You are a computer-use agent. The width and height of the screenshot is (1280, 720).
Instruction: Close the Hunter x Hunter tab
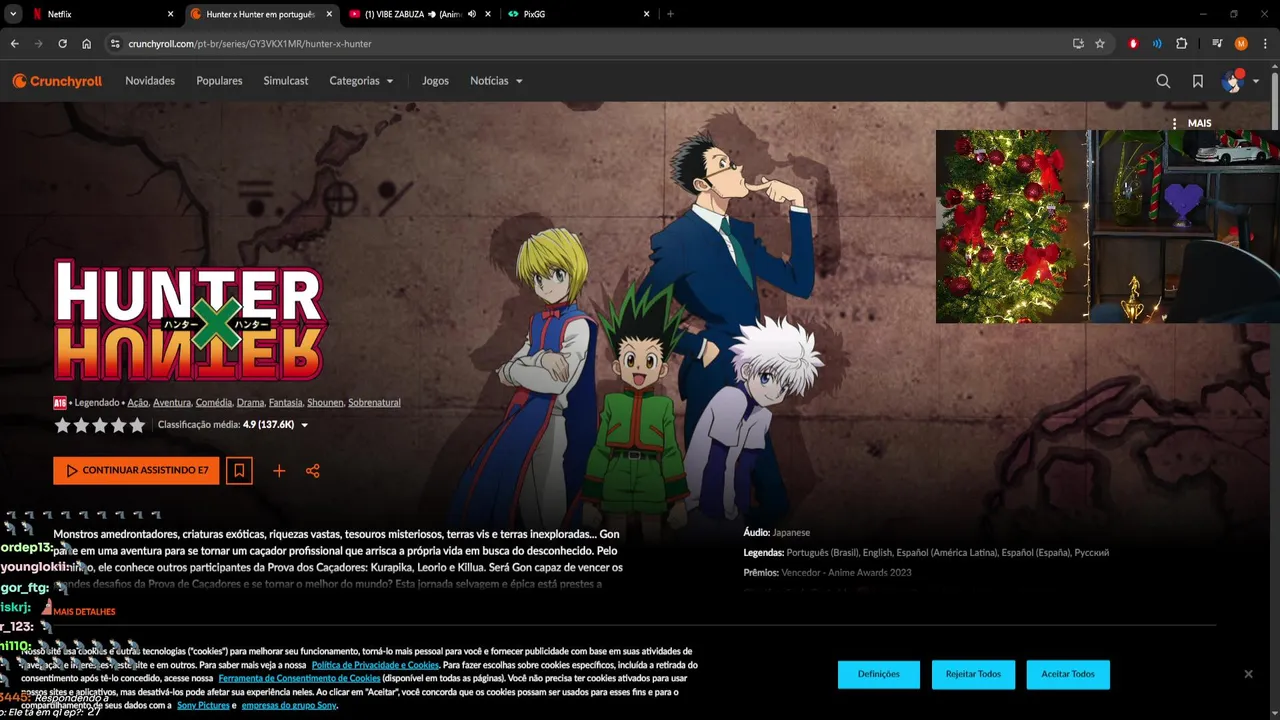[329, 14]
